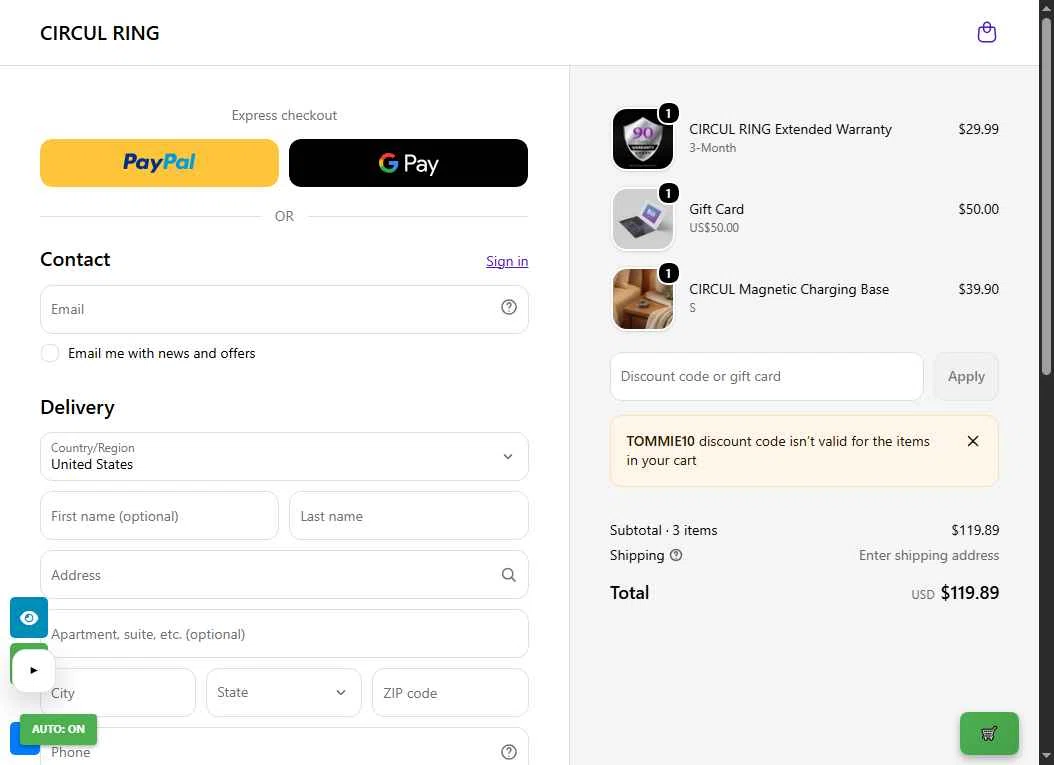Click the address search magnifier icon

pyautogui.click(x=509, y=575)
